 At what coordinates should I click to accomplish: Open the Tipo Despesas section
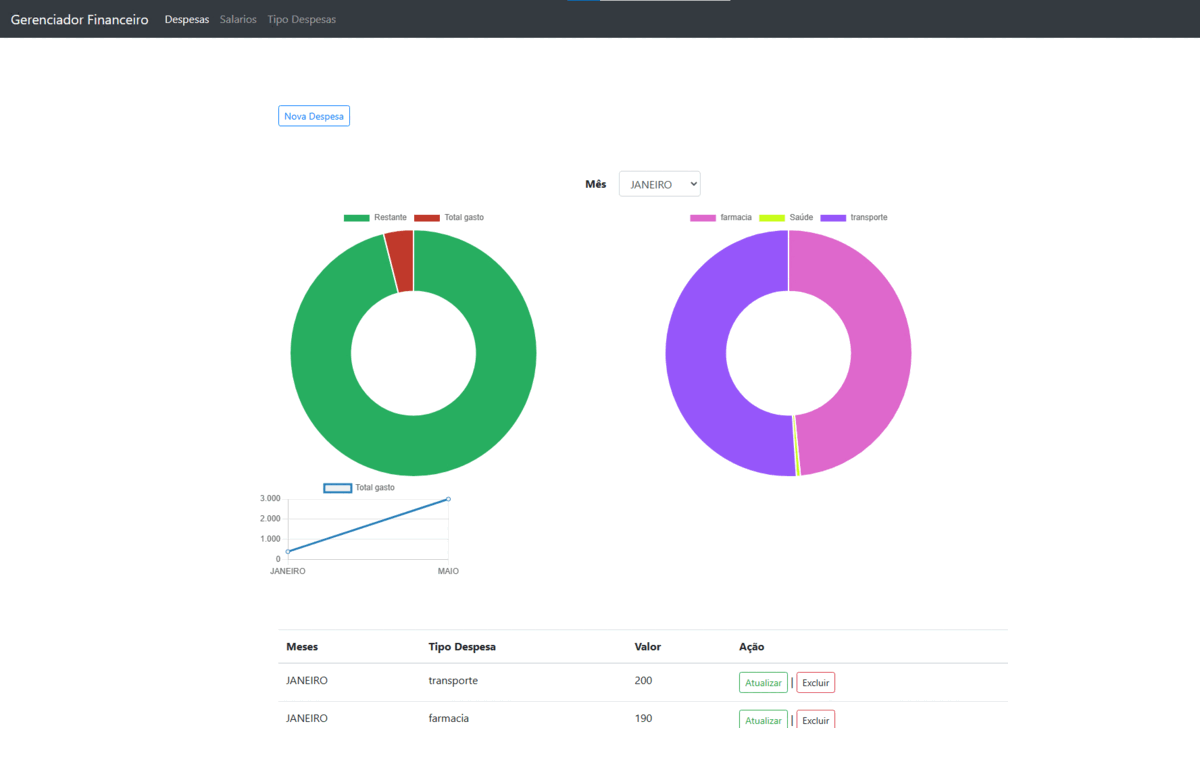(x=301, y=18)
